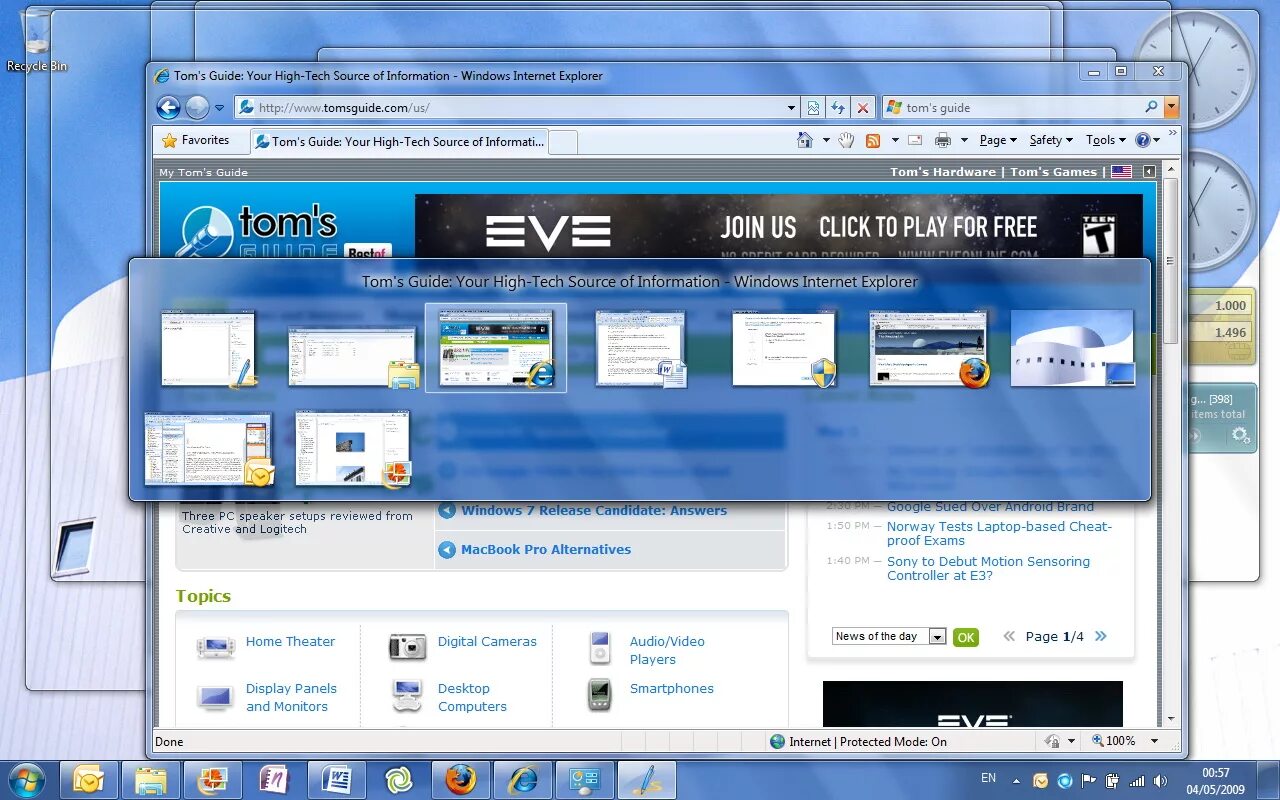
Task: Toggle Compatibility View in the address bar
Action: pos(813,107)
